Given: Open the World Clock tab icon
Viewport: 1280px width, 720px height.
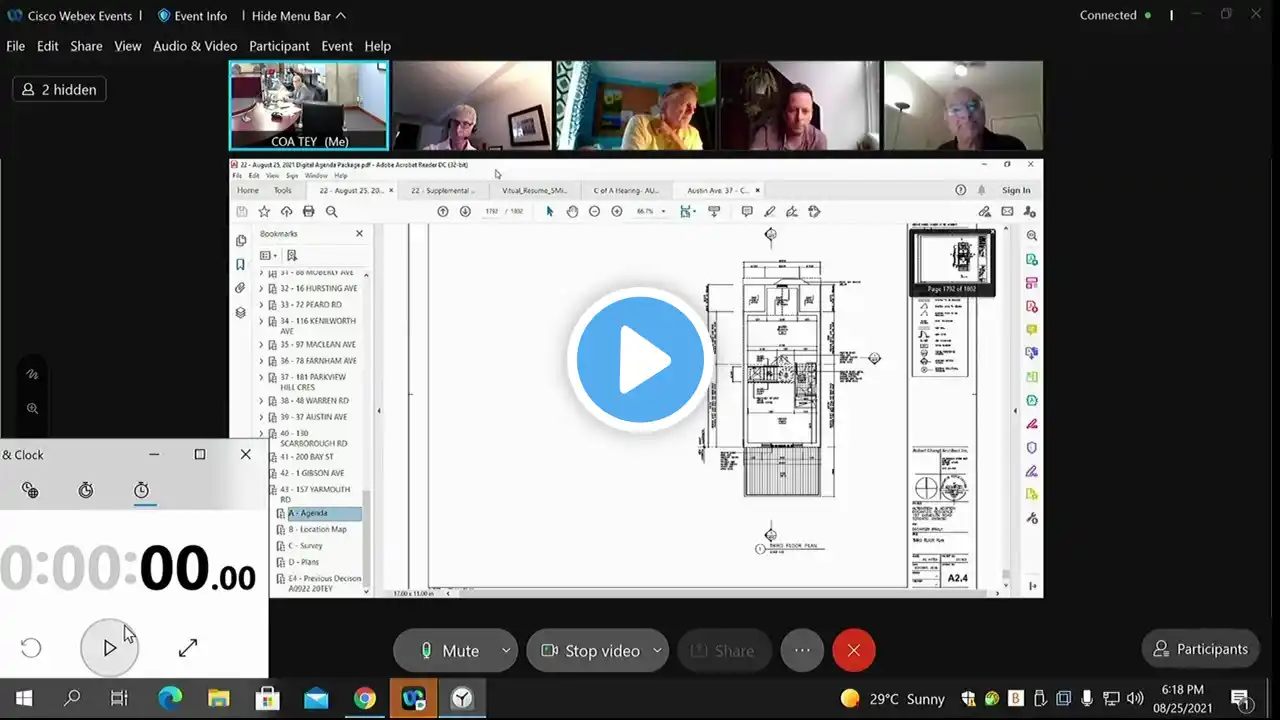Looking at the screenshot, I should coord(30,490).
